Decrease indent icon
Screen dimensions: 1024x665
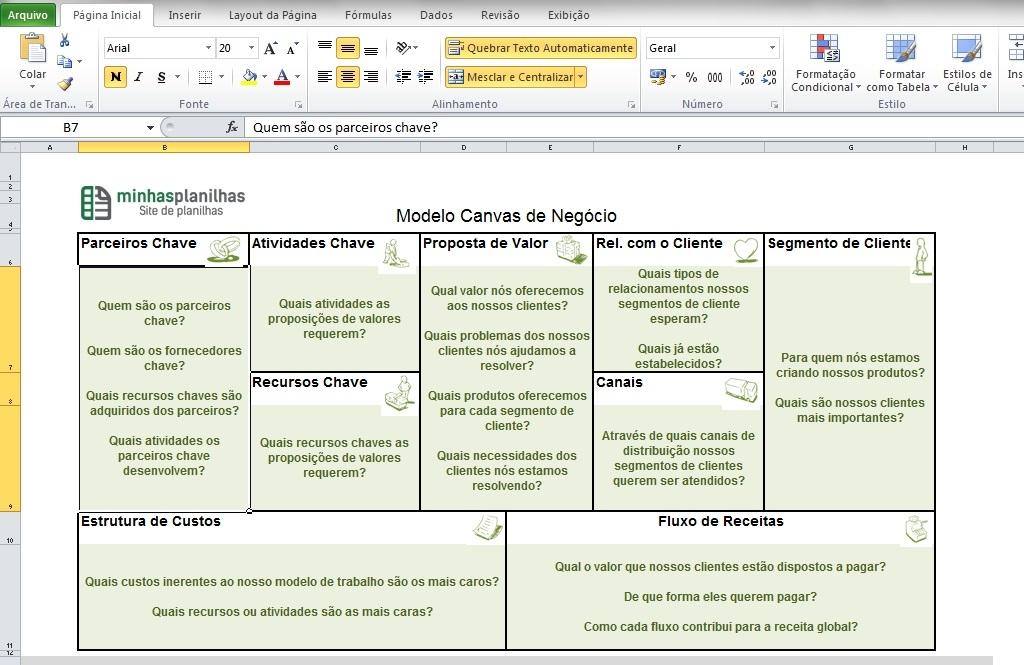[x=403, y=77]
